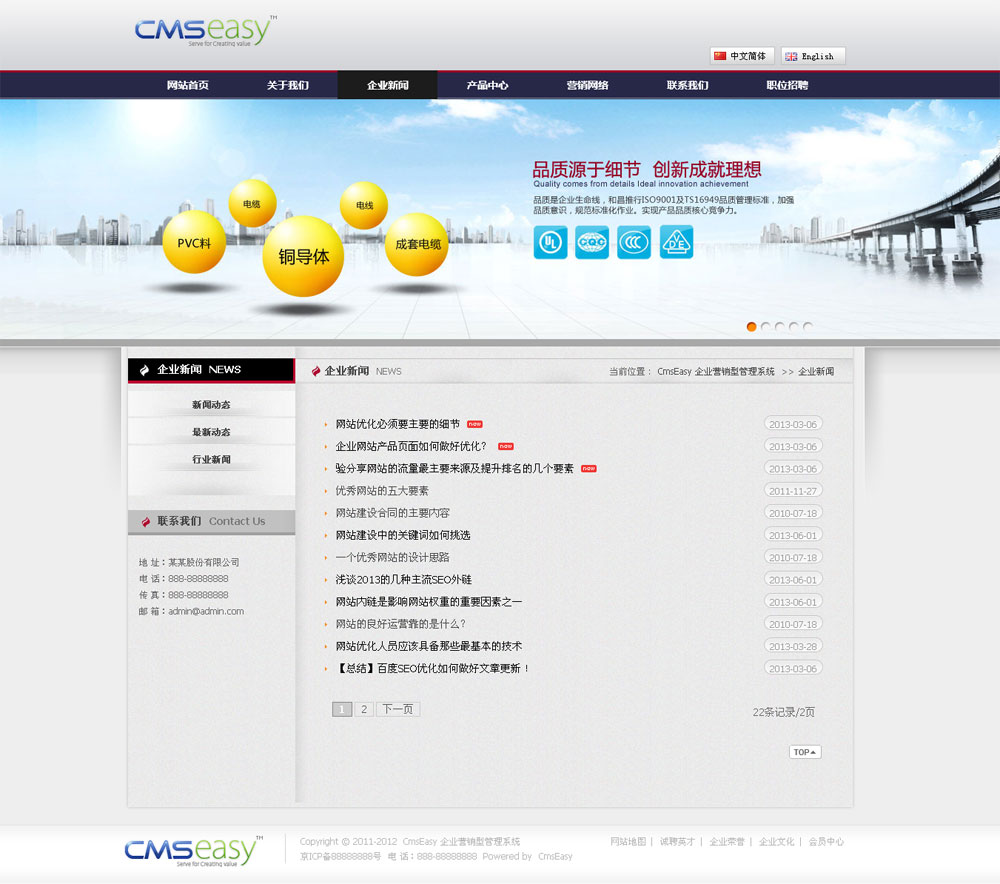Click the CCC certification icon
The image size is (1000, 884).
pos(634,242)
